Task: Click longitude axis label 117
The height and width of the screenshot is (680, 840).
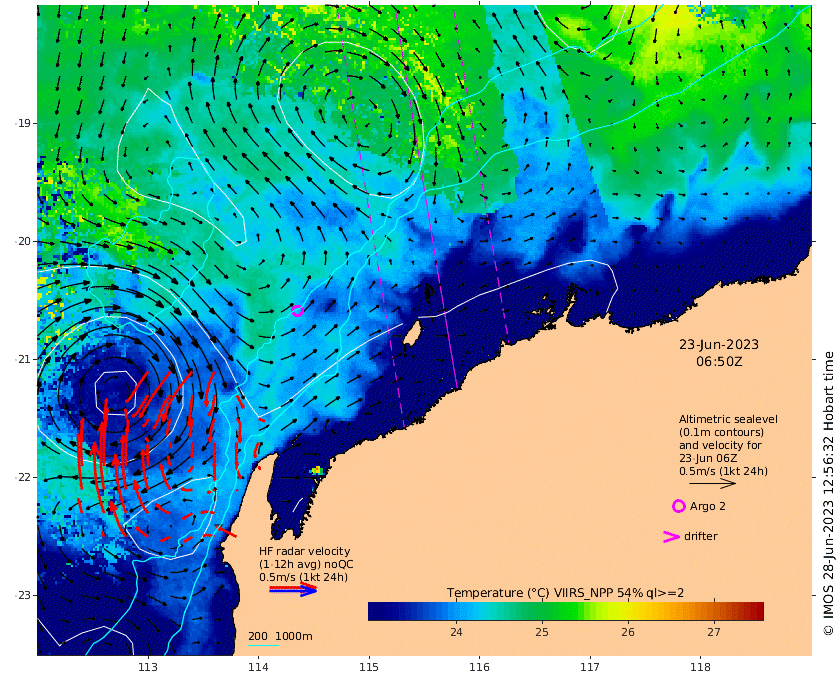Action: 590,667
